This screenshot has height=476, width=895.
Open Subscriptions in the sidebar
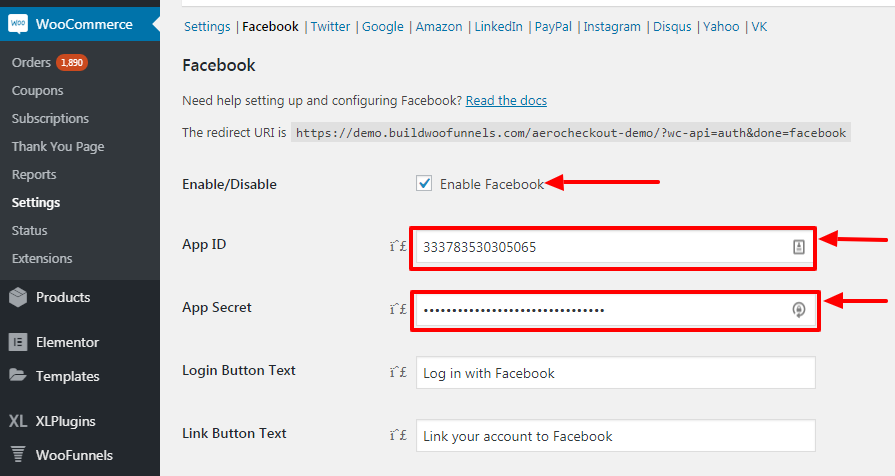click(50, 118)
